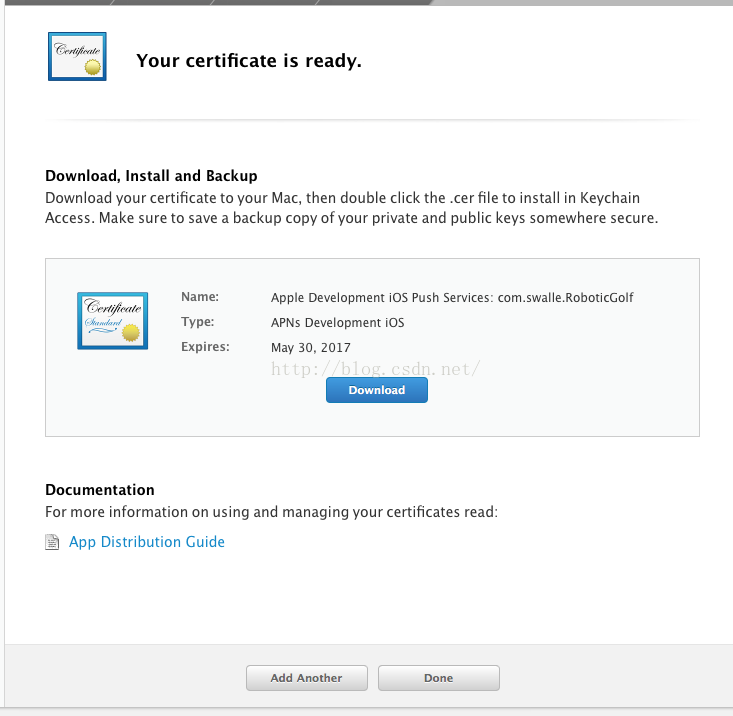Click the Done button
The height and width of the screenshot is (716, 733).
pos(438,678)
